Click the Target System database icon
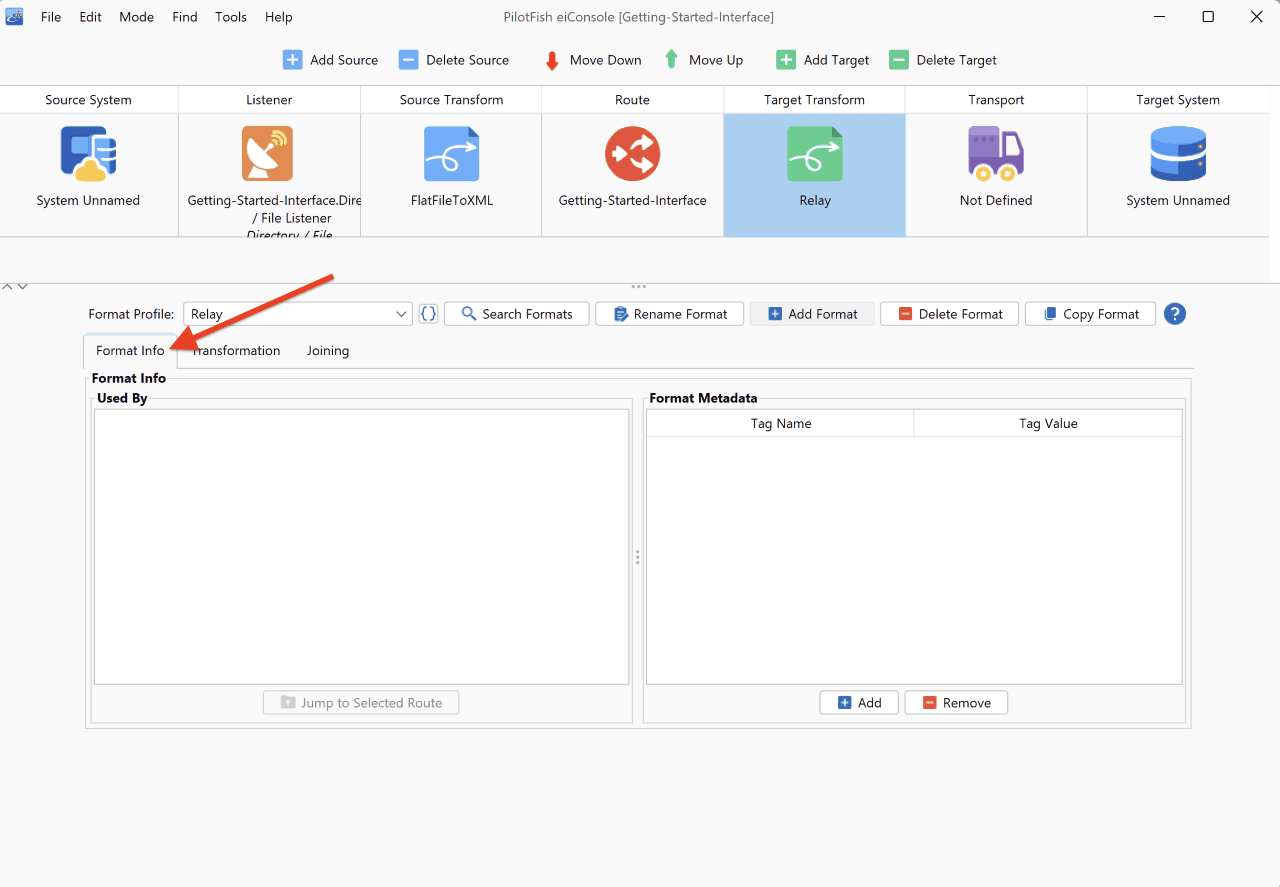 [1178, 153]
